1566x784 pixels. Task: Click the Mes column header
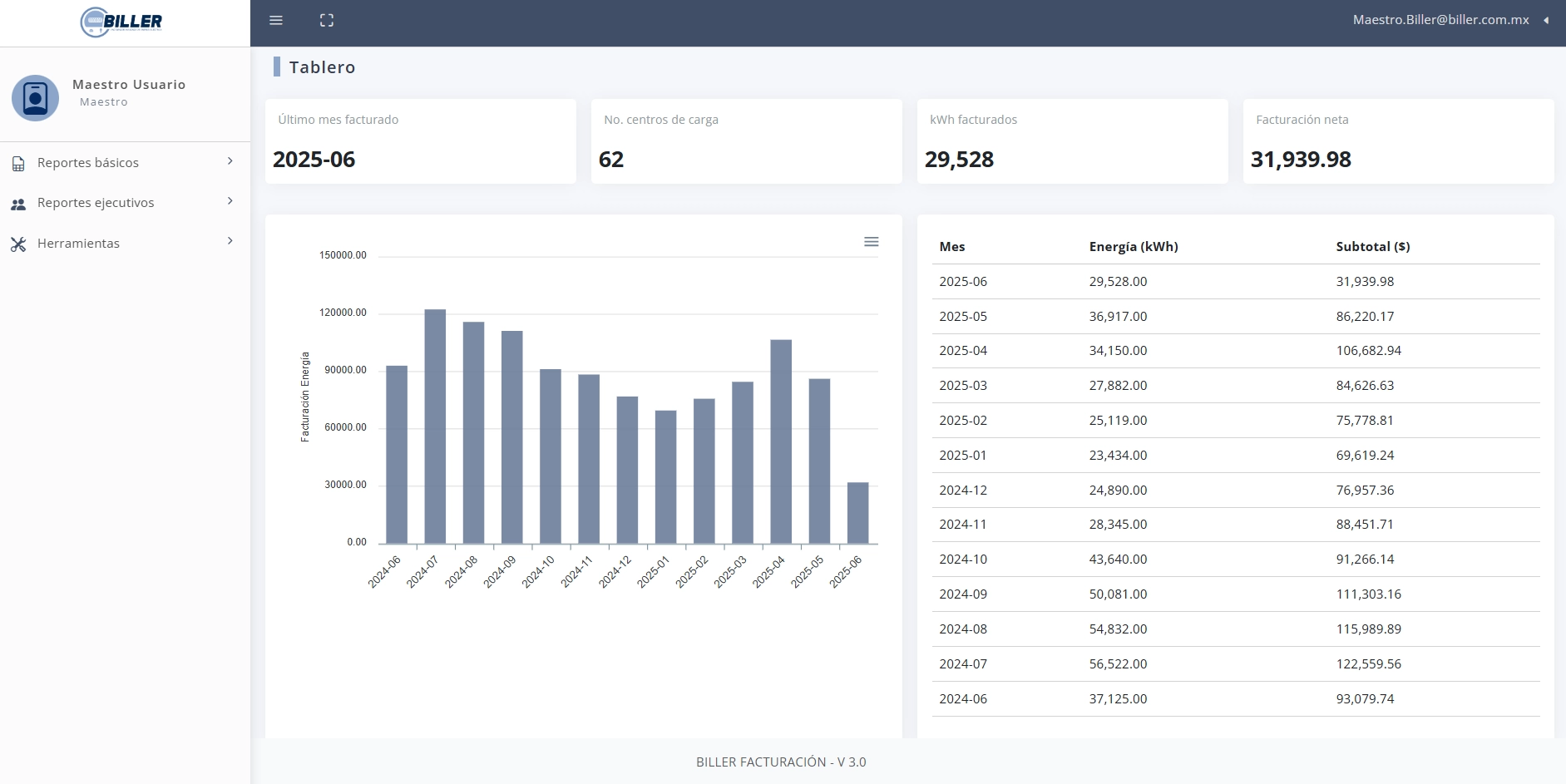pyautogui.click(x=952, y=247)
